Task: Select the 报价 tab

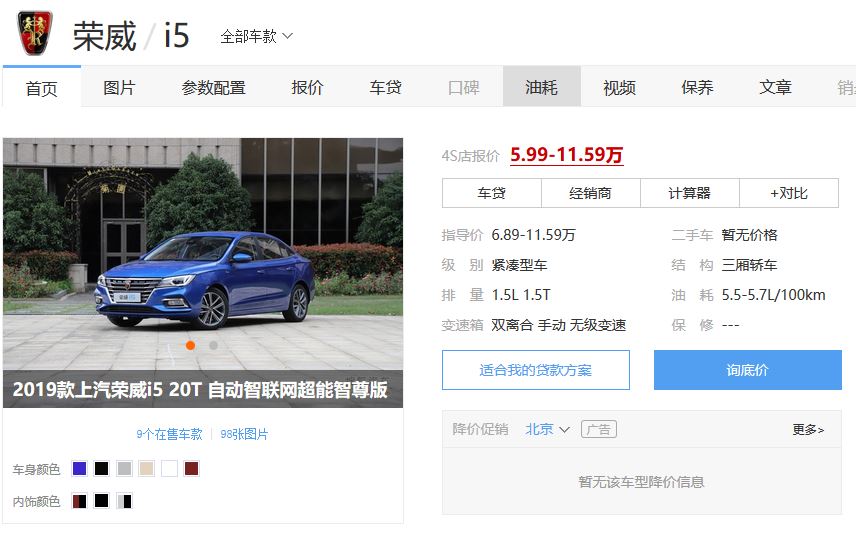Action: 307,87
